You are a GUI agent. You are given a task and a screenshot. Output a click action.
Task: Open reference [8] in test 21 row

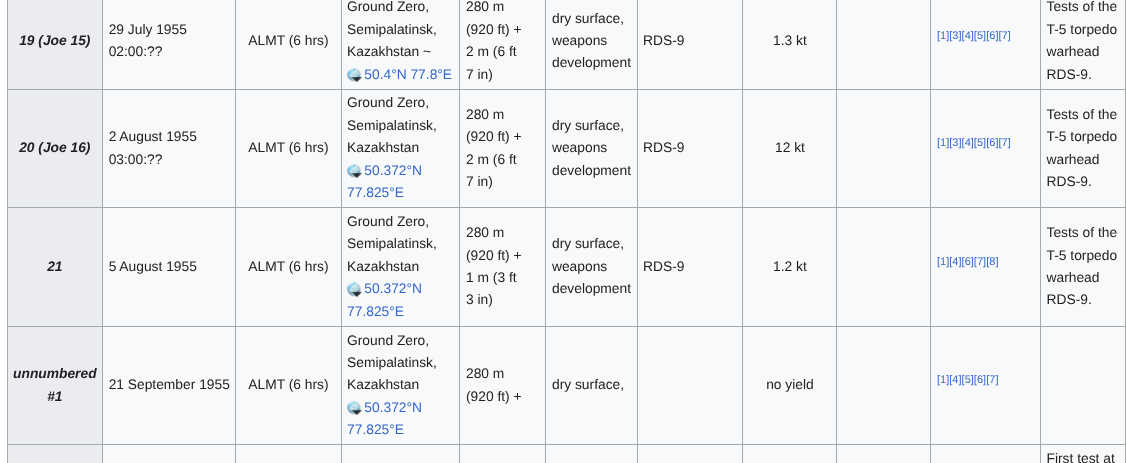coord(992,262)
